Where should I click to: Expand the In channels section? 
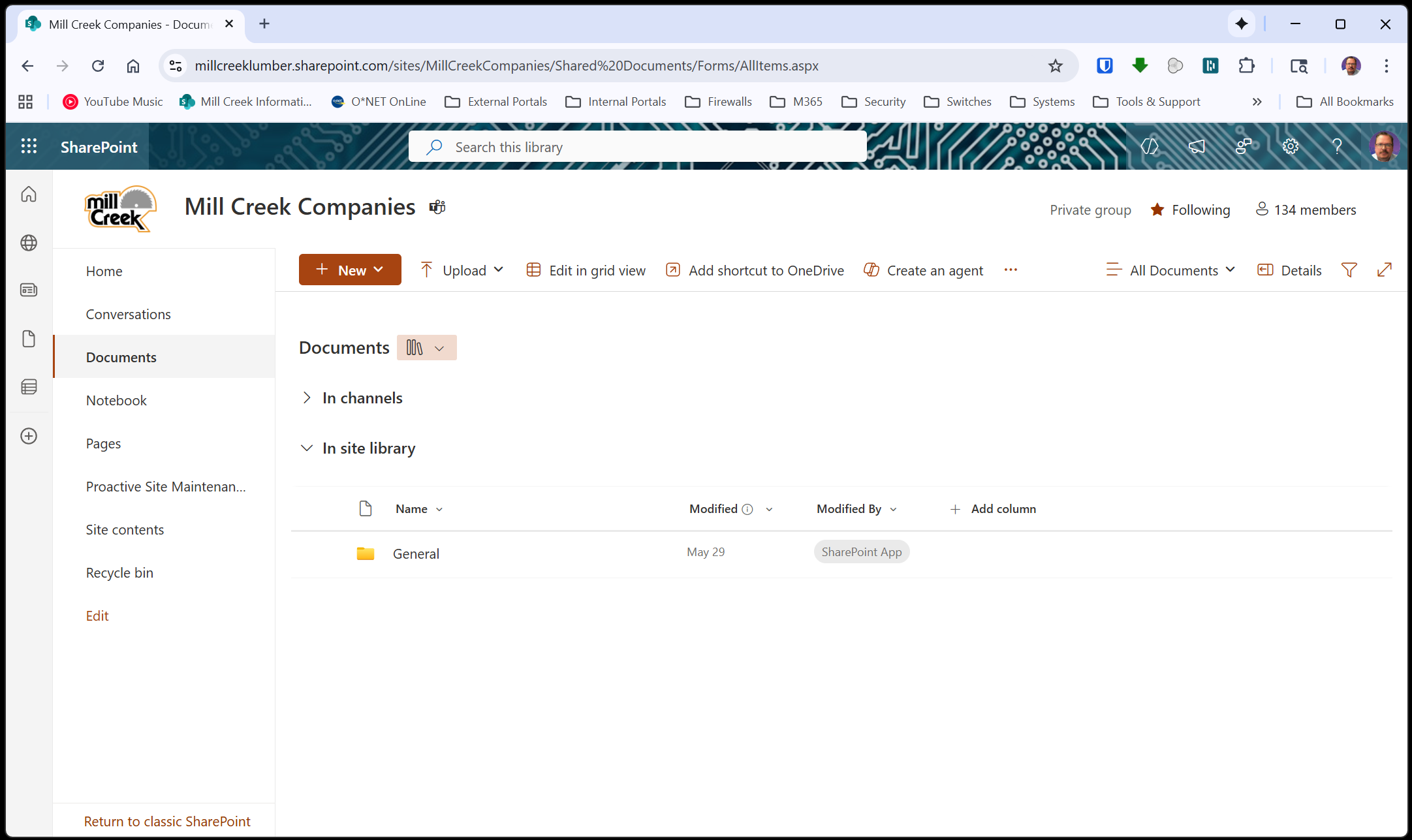coord(307,398)
